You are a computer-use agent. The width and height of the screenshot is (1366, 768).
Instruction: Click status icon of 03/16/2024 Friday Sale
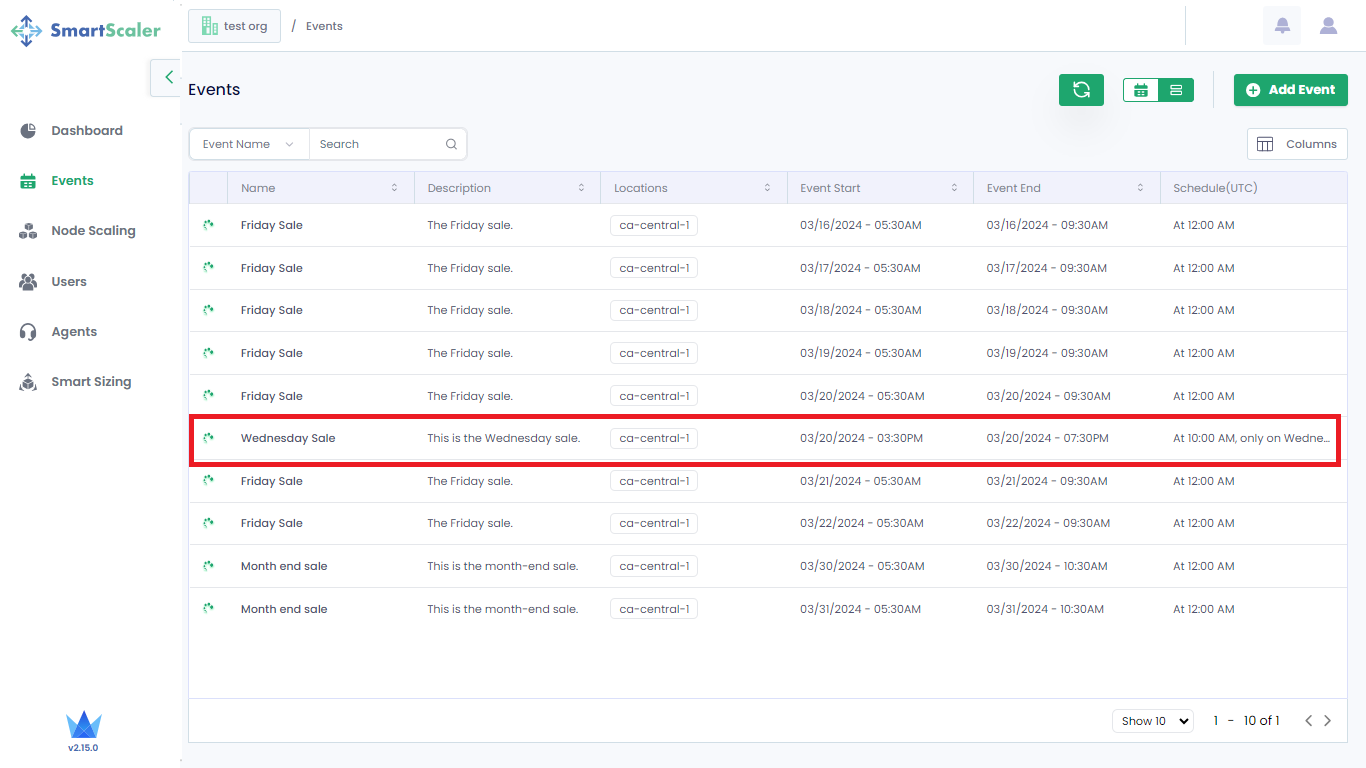[208, 225]
